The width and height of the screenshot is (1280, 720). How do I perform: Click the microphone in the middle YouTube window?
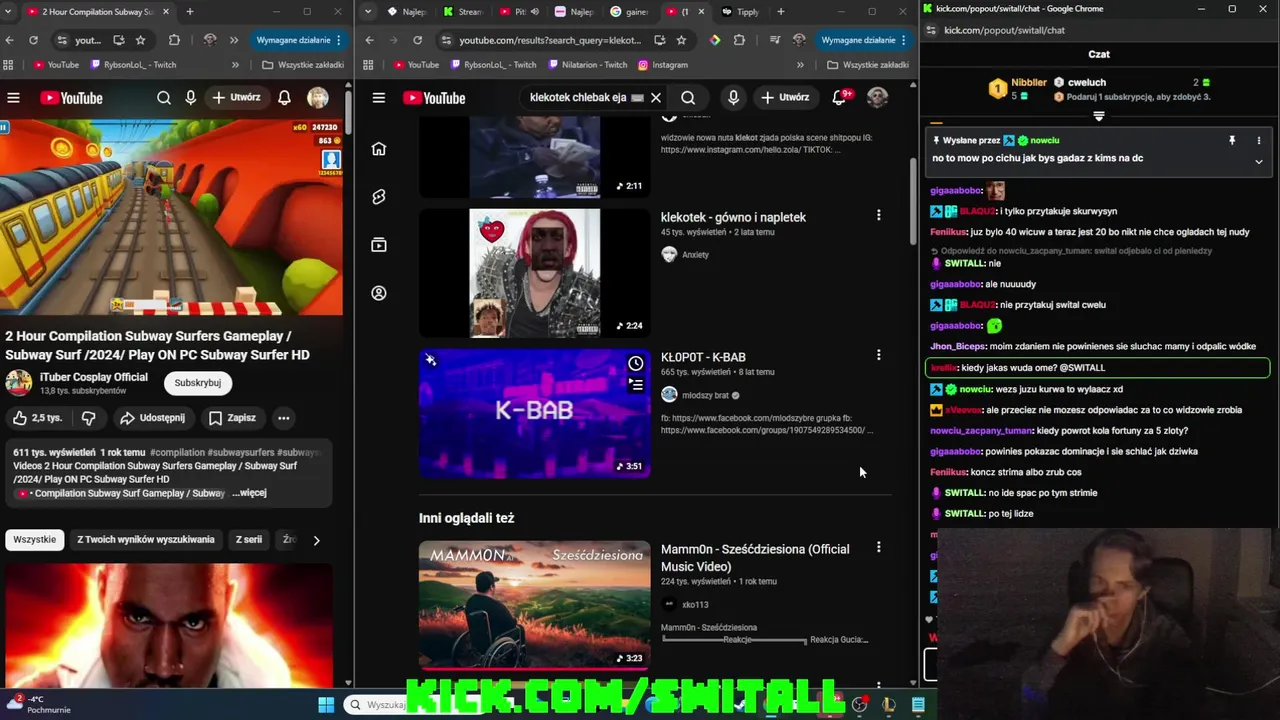pyautogui.click(x=733, y=98)
